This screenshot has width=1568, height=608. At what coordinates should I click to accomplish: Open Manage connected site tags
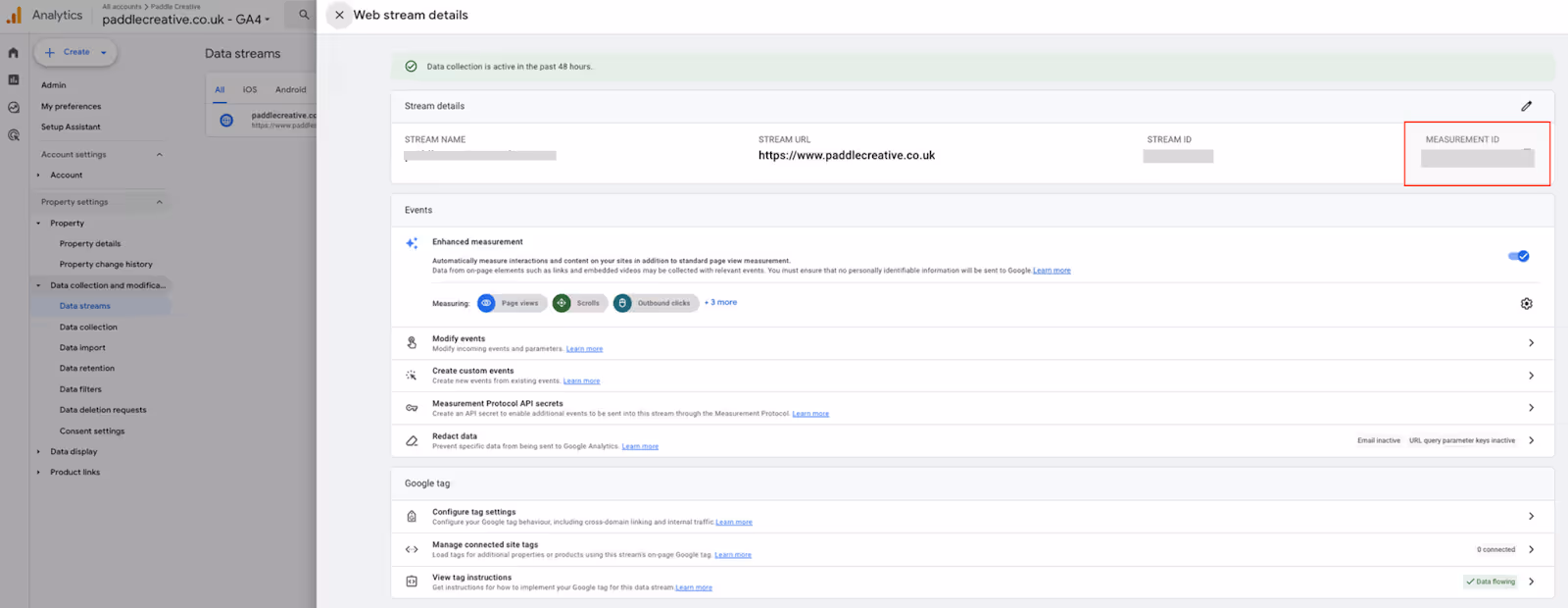click(972, 549)
